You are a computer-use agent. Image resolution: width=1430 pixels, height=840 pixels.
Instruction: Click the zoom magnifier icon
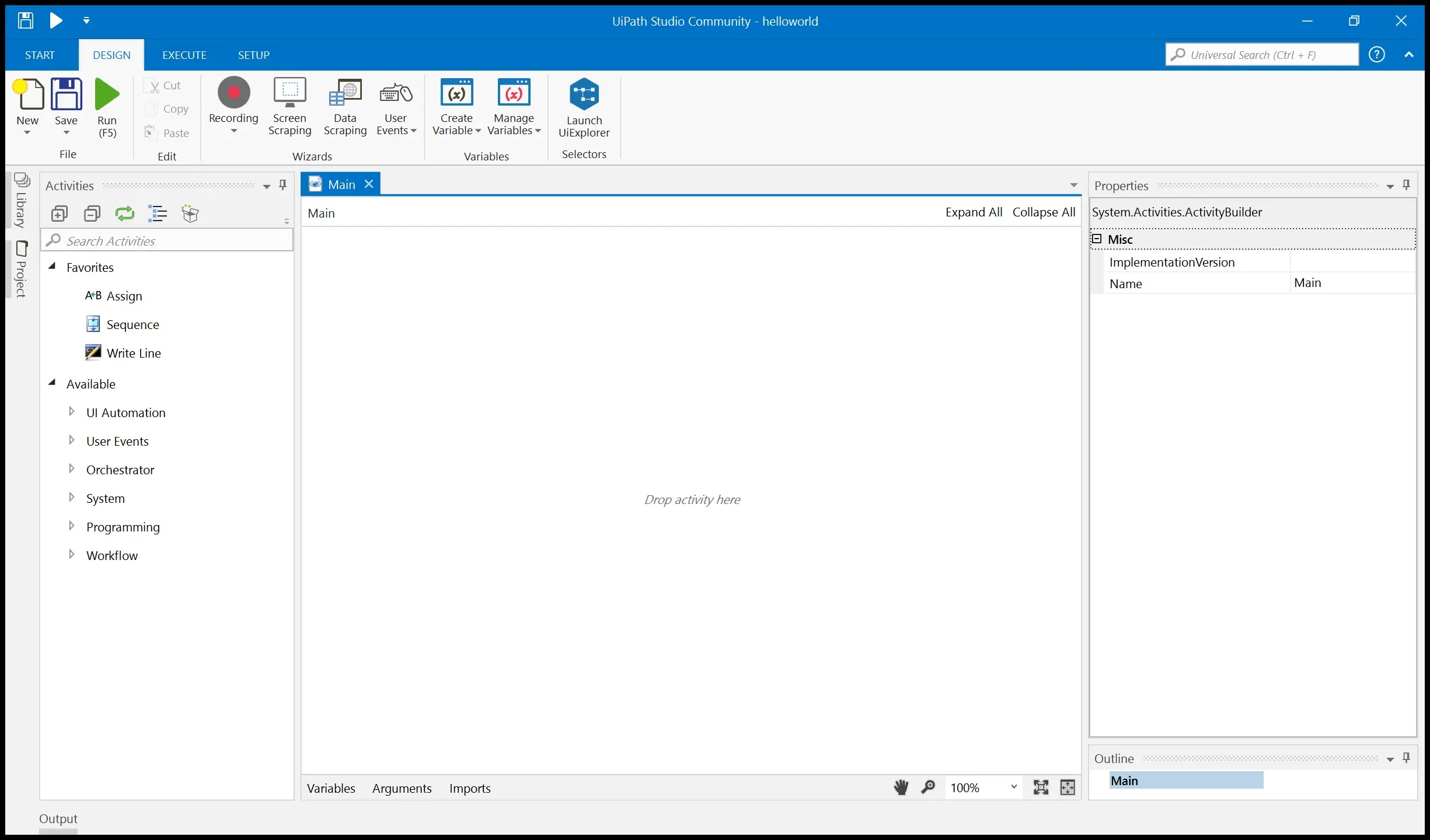(927, 787)
